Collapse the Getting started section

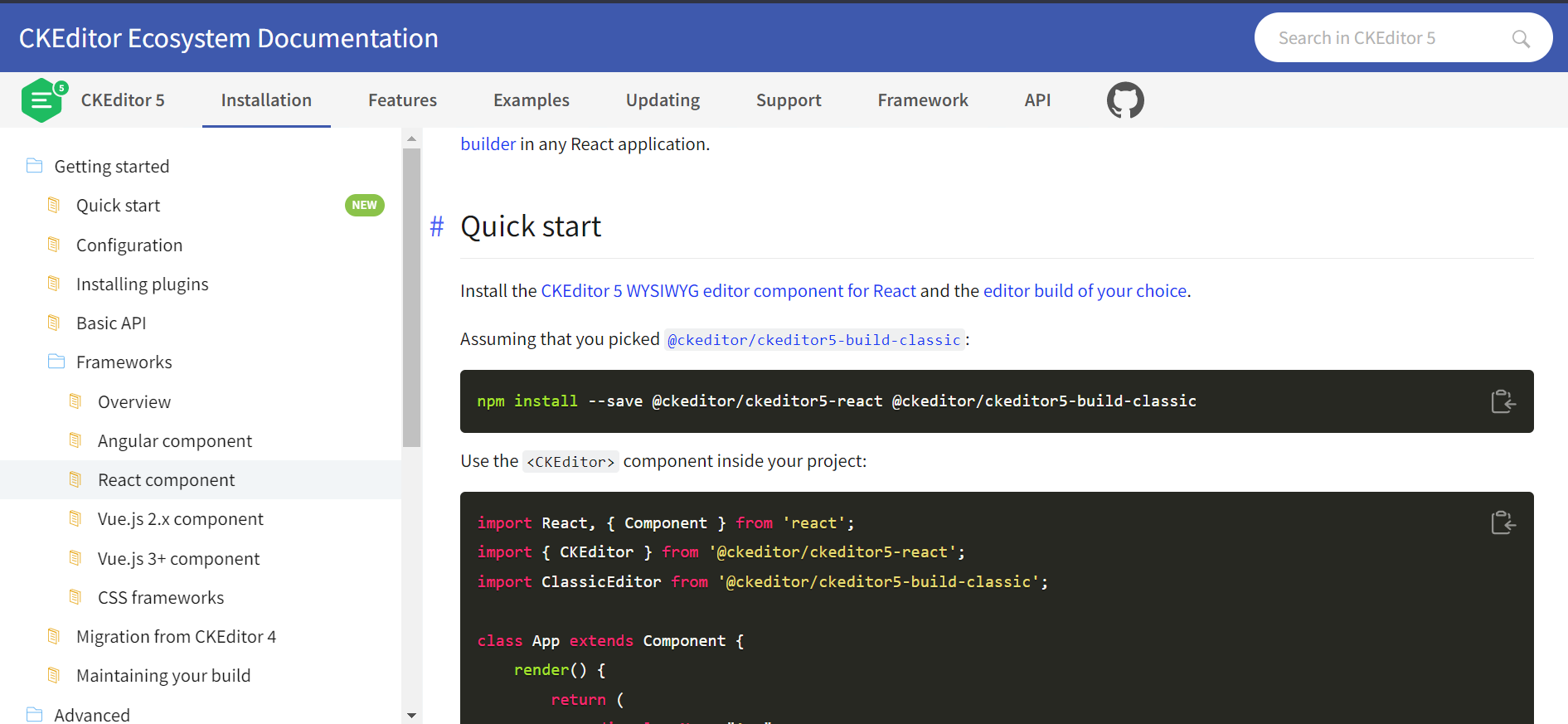111,166
